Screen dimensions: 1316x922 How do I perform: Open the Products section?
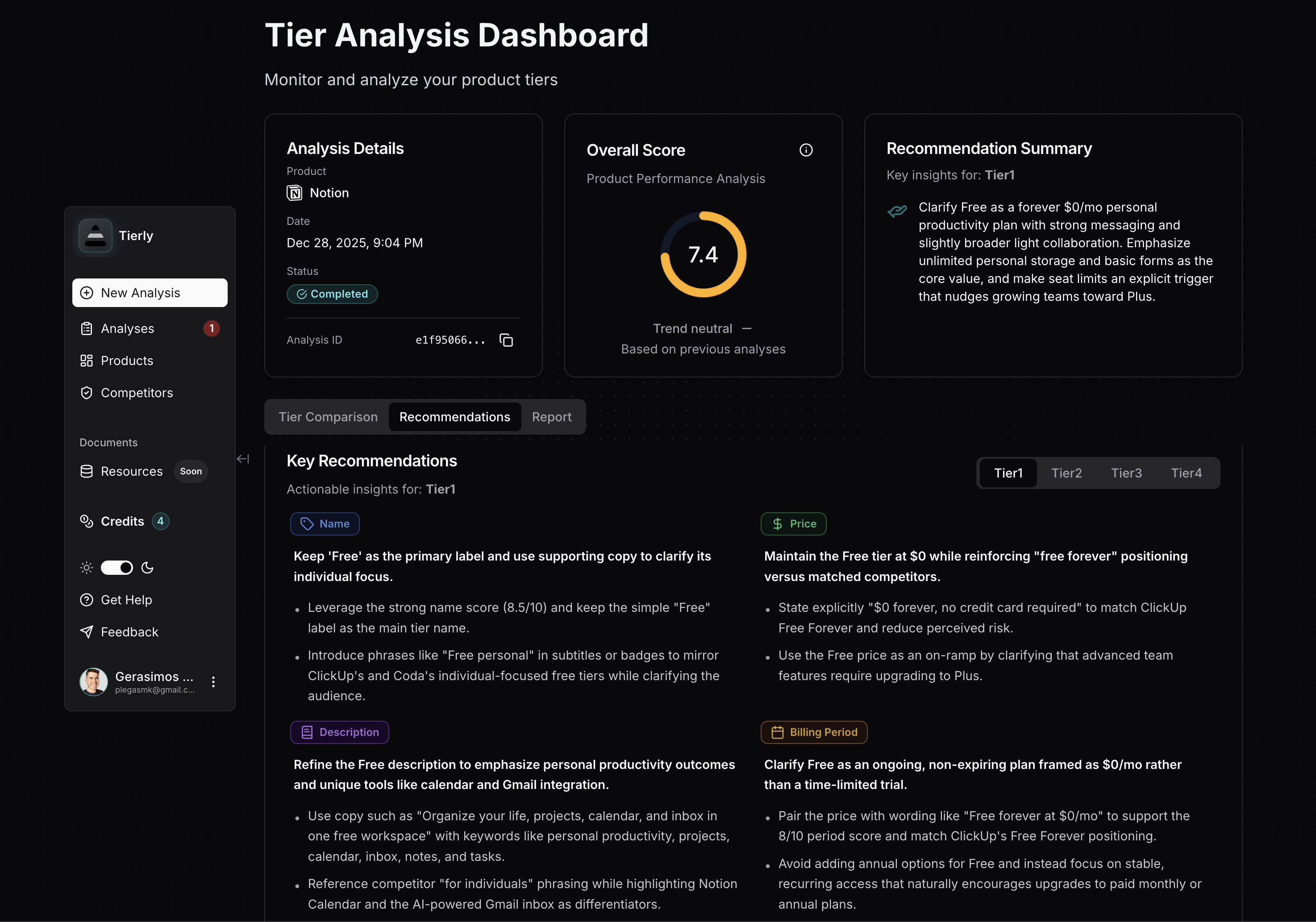[128, 361]
